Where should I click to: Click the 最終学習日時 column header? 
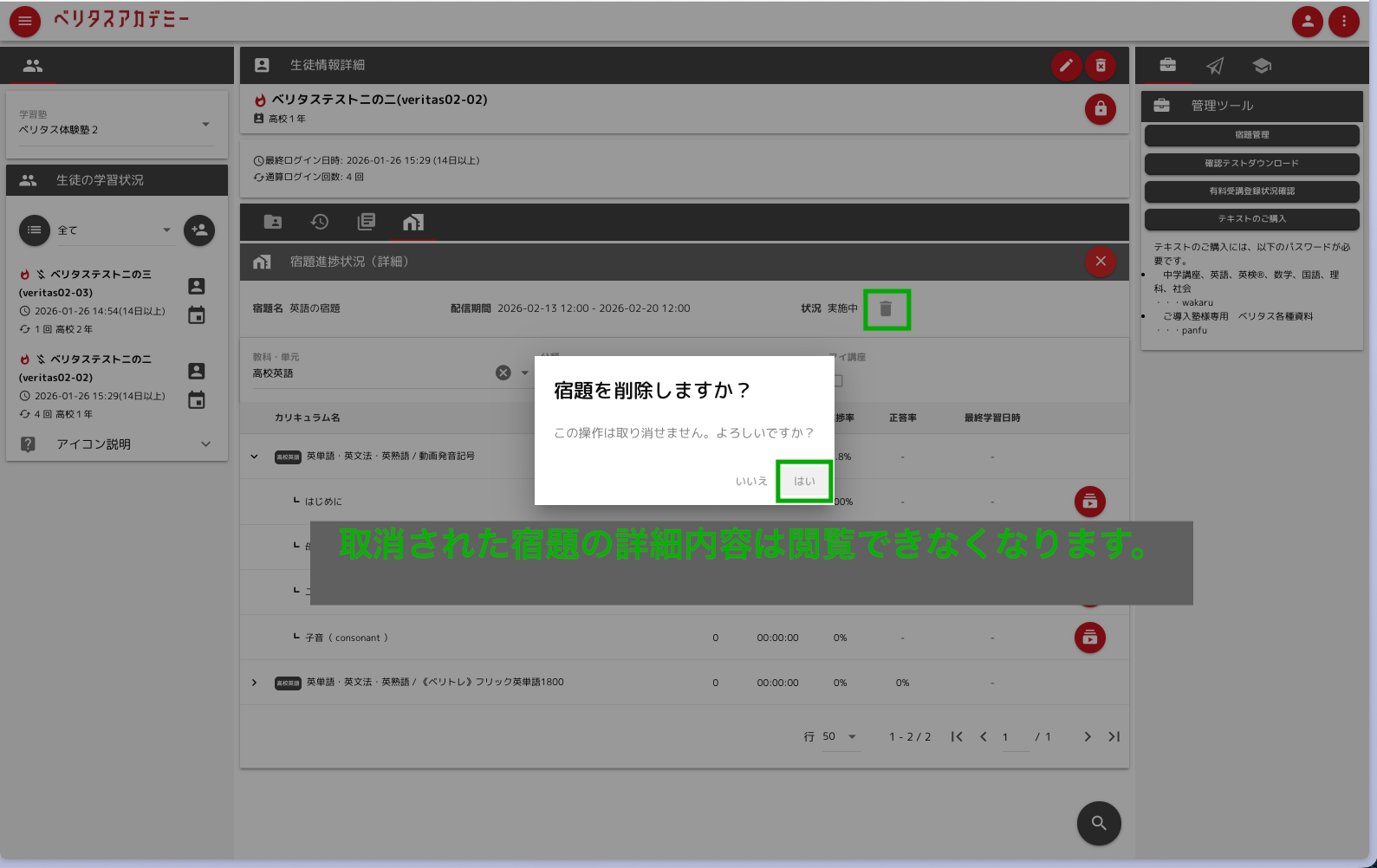pyautogui.click(x=992, y=418)
